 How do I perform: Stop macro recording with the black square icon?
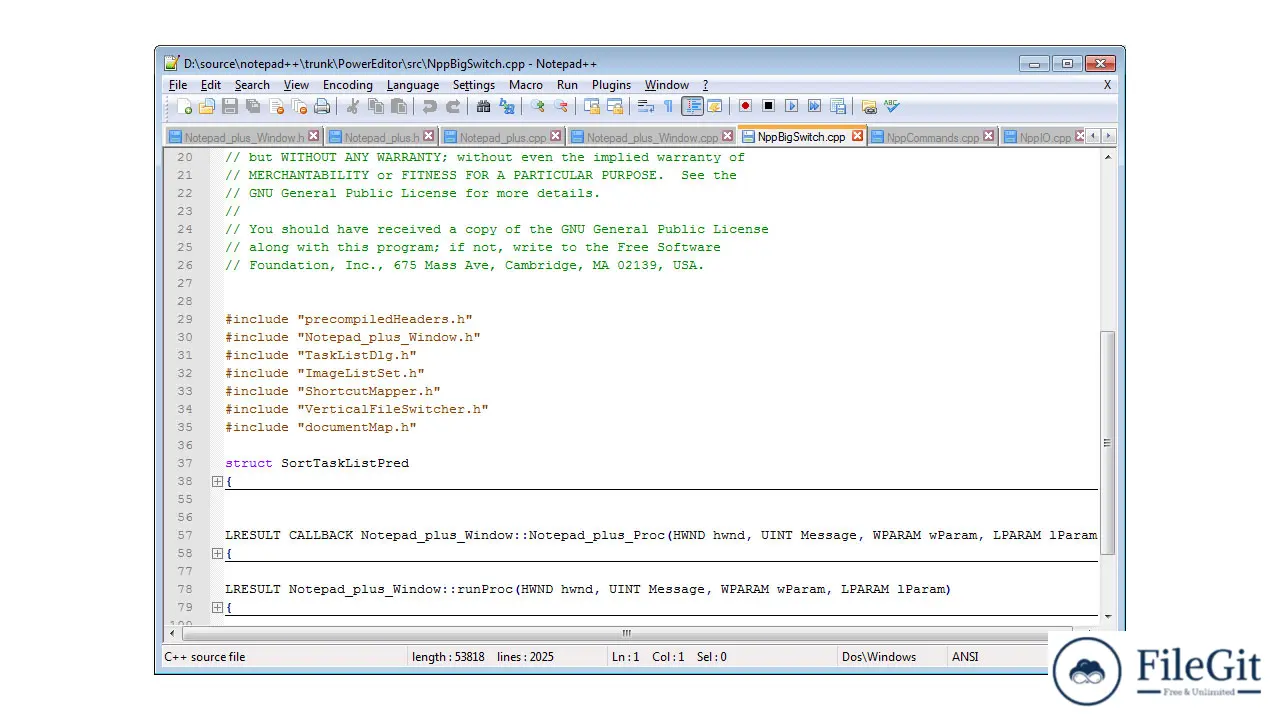768,106
